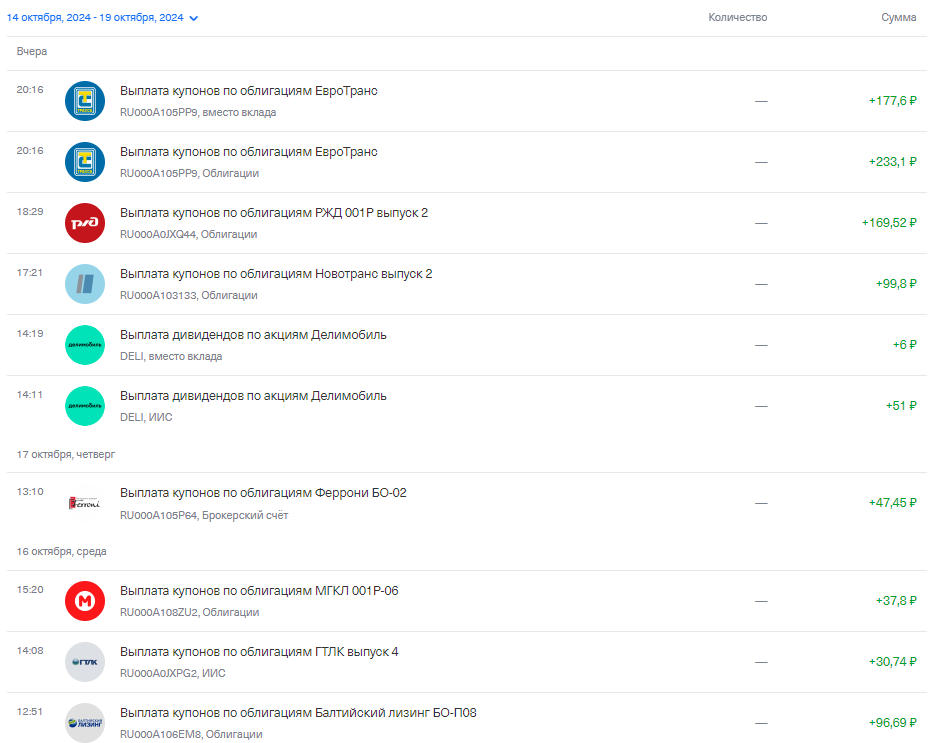The width and height of the screenshot is (934, 743).
Task: Click the РЖД red logo icon
Action: pos(85,223)
